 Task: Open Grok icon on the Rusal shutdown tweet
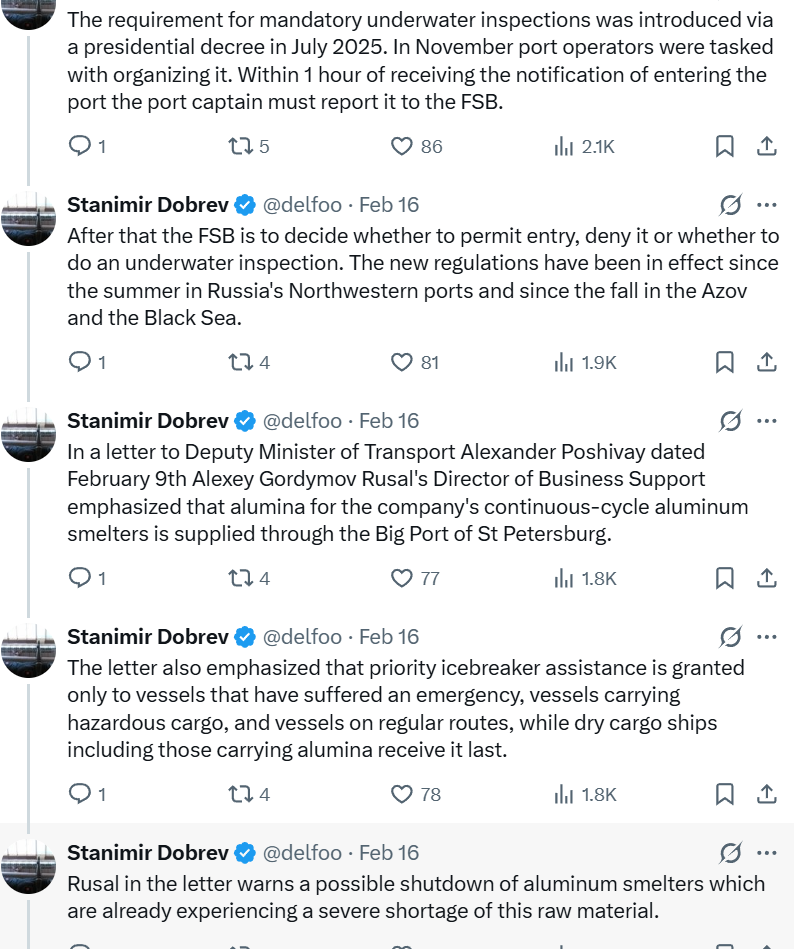coord(730,853)
